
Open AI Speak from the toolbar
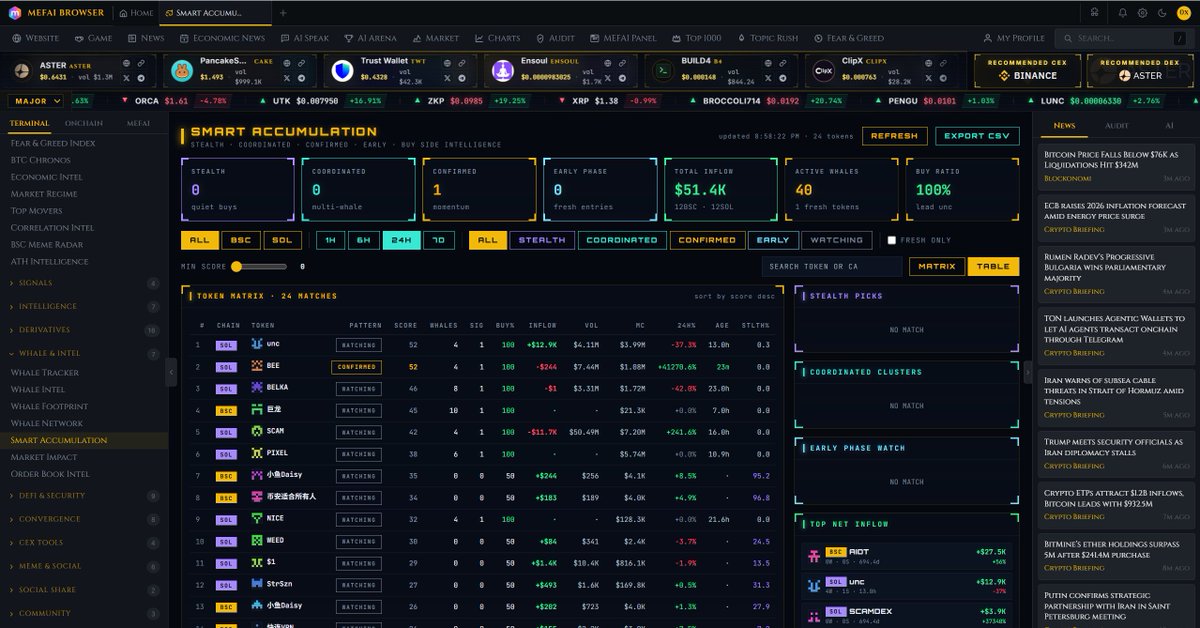click(x=303, y=38)
